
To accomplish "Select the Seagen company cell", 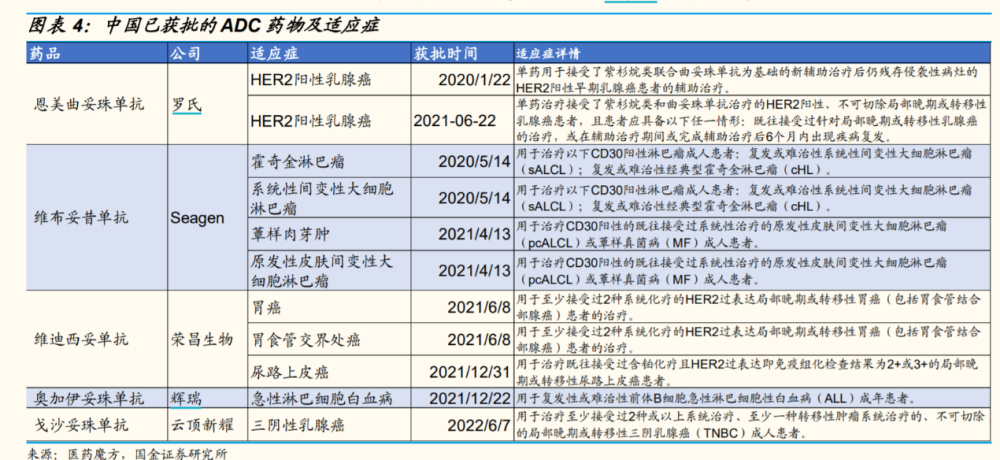I will coord(197,215).
